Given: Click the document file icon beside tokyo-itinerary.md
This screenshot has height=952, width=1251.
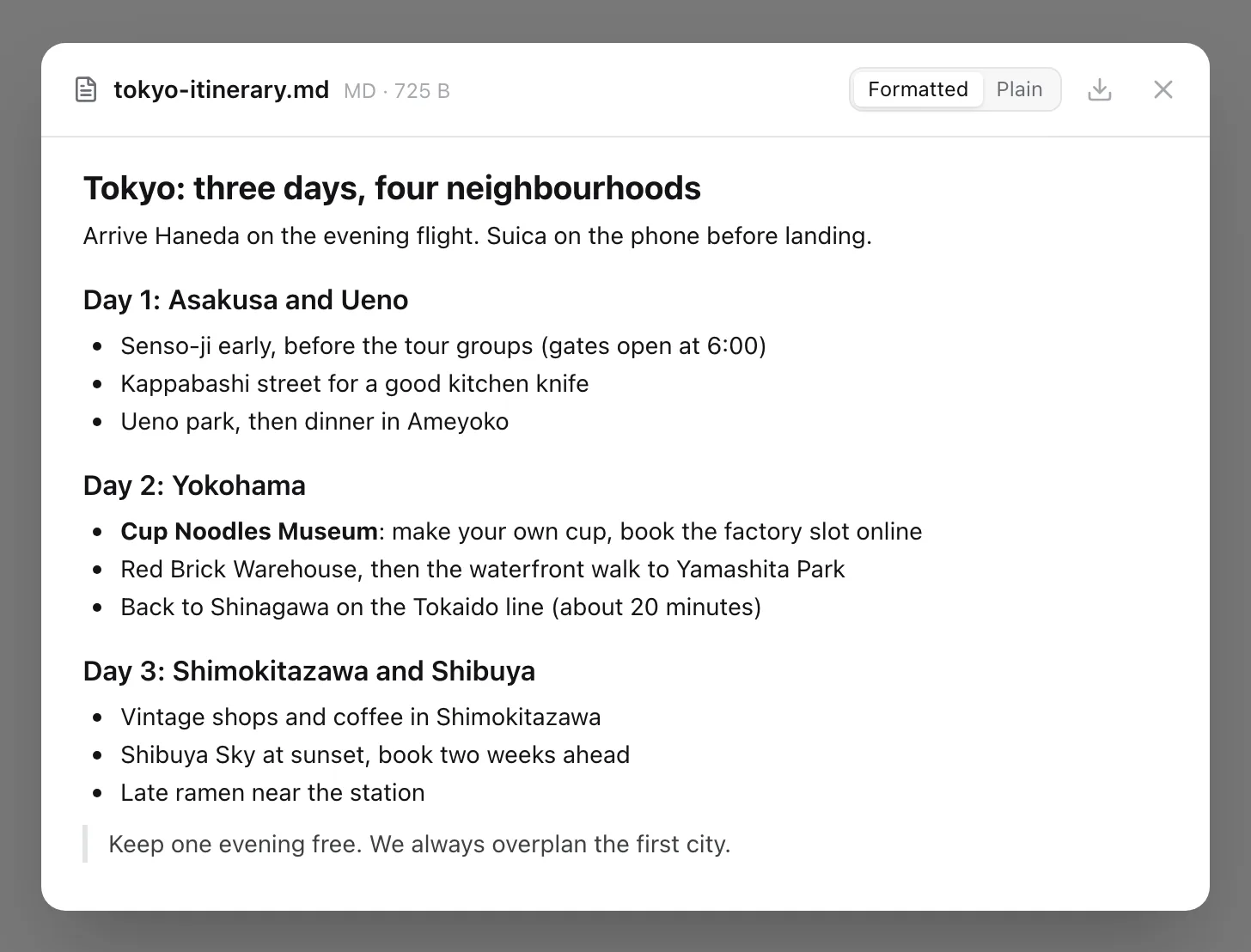Looking at the screenshot, I should point(86,89).
